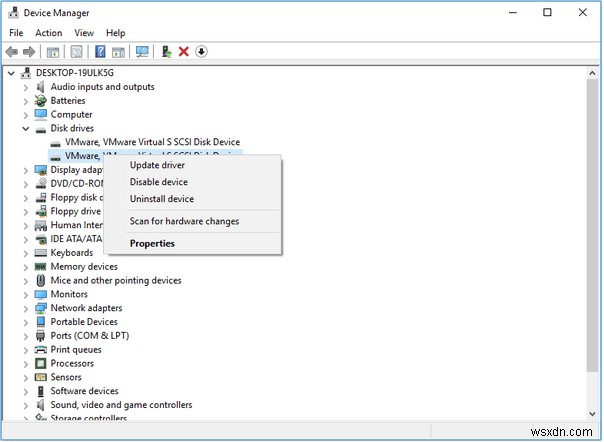Open the View menu
The image size is (604, 442).
click(84, 33)
